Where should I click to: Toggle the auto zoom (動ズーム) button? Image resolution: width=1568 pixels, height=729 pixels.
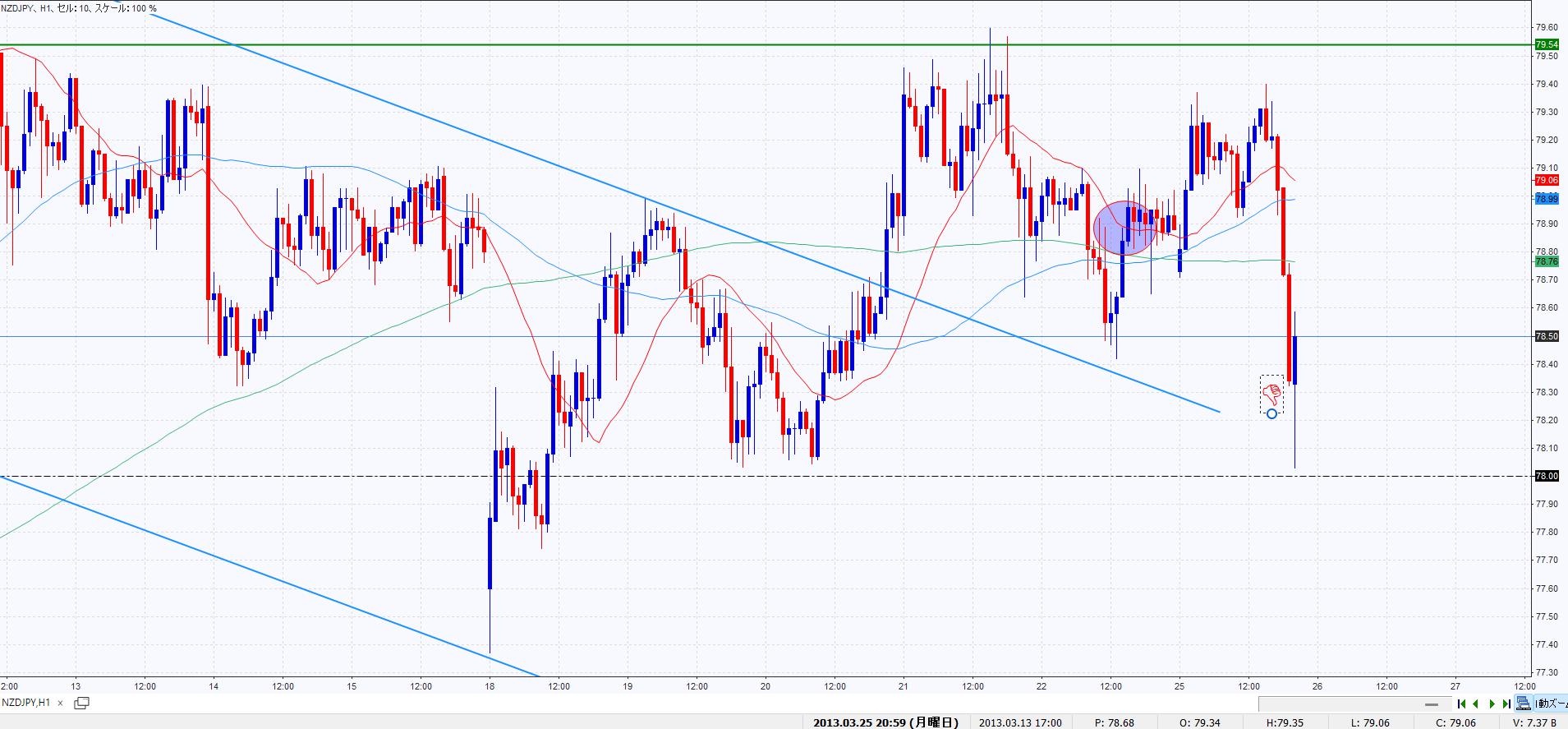tap(1551, 704)
